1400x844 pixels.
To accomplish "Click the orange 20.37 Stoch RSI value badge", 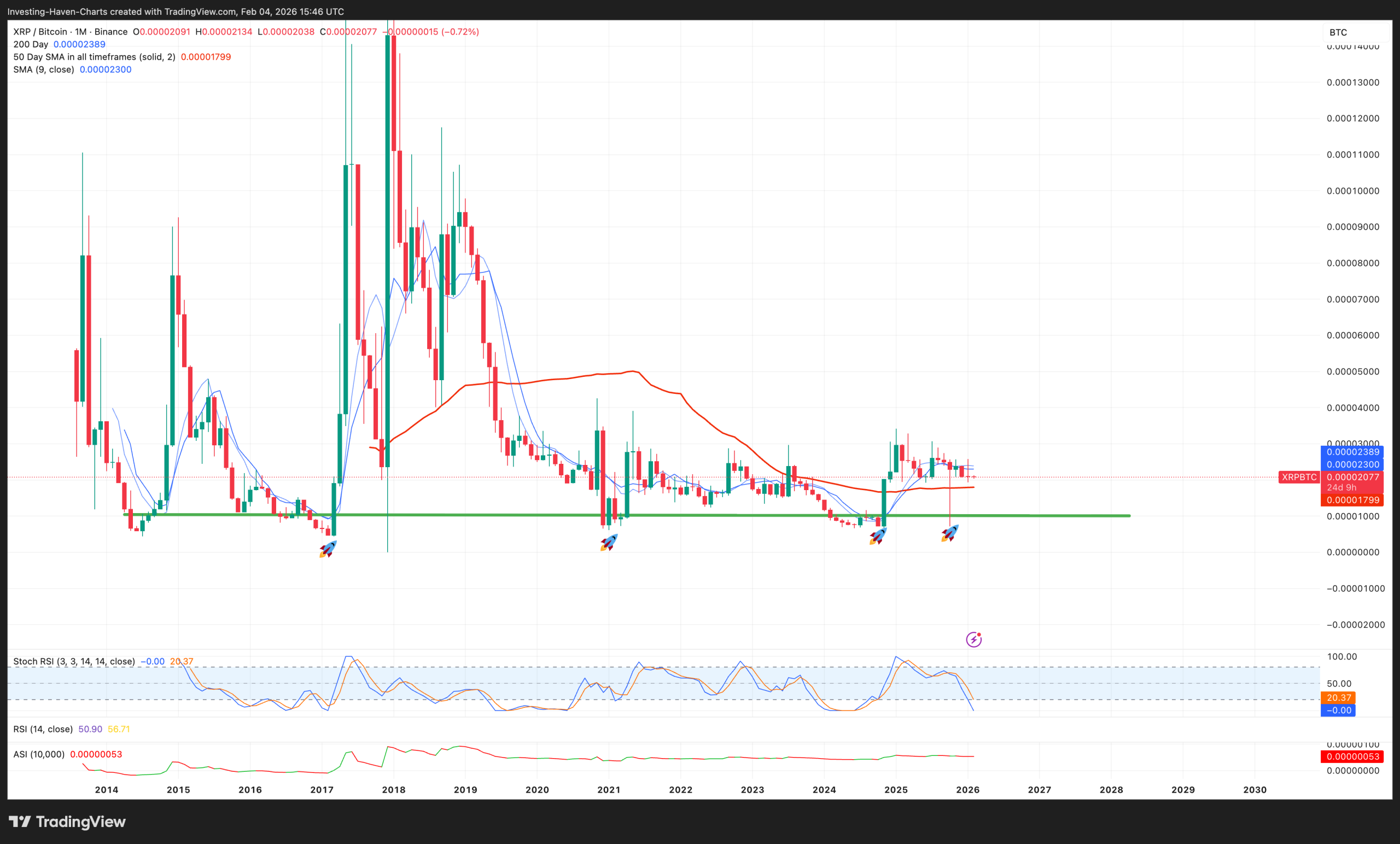I will 1339,697.
